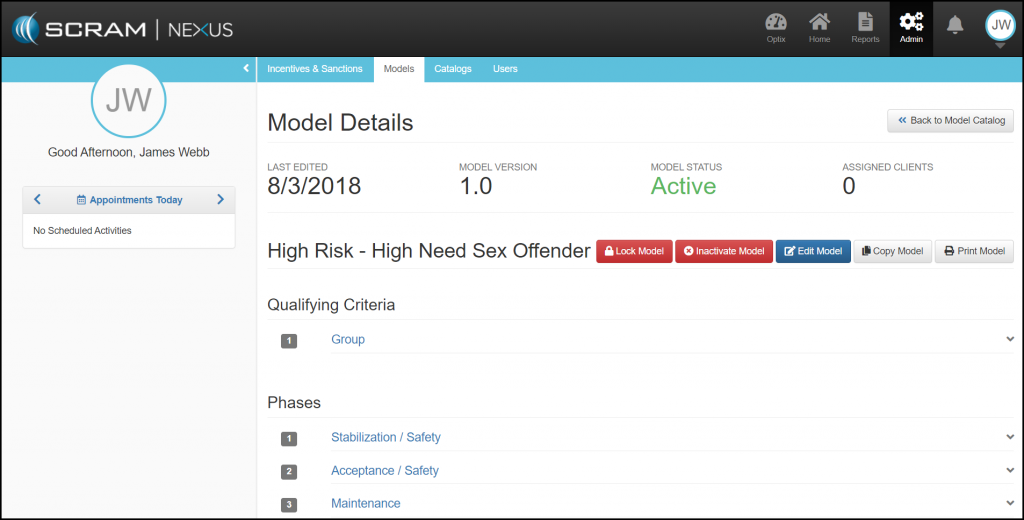Switch to the Catalogs tab
1024x520 pixels.
click(453, 69)
